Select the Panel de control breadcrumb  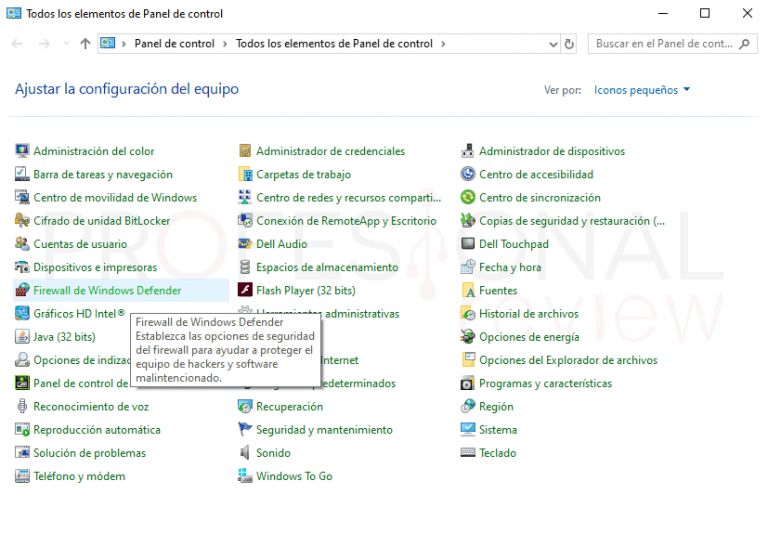174,44
